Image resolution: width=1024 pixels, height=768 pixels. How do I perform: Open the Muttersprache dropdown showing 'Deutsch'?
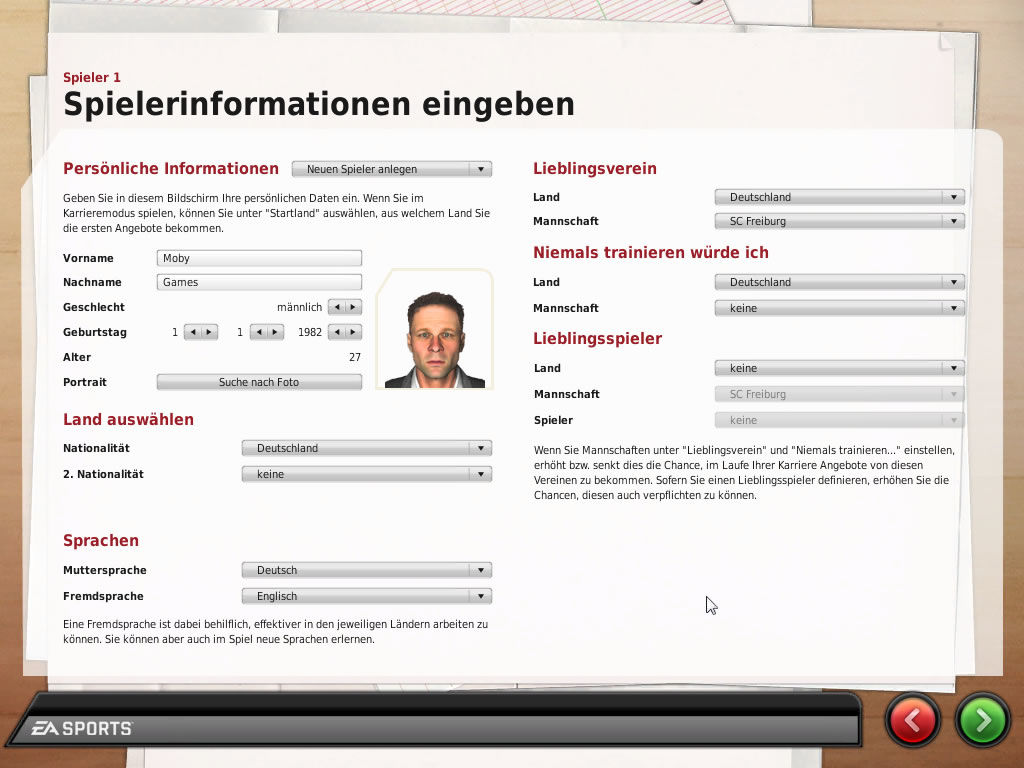click(x=366, y=570)
